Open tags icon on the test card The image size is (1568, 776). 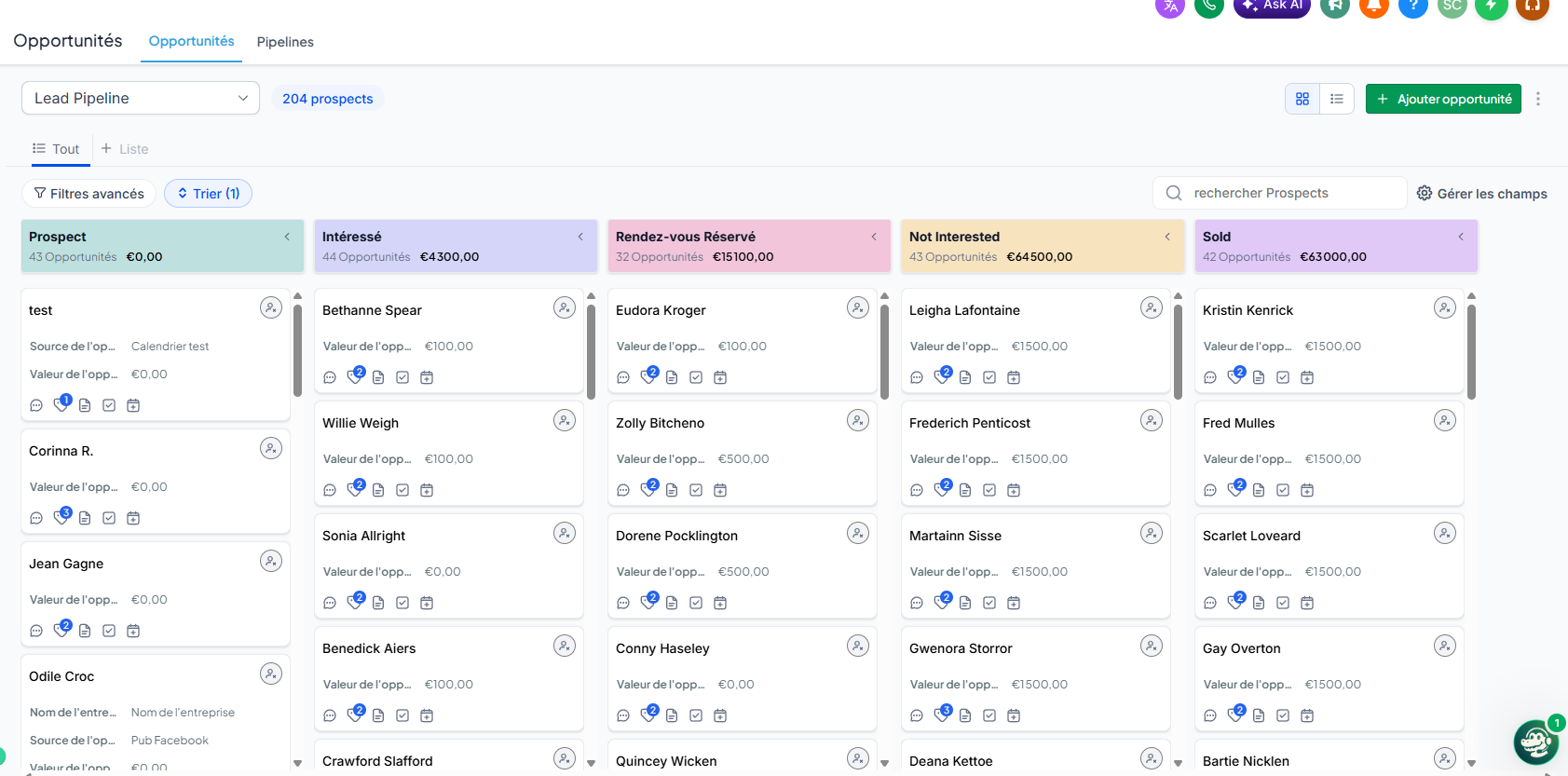(61, 403)
